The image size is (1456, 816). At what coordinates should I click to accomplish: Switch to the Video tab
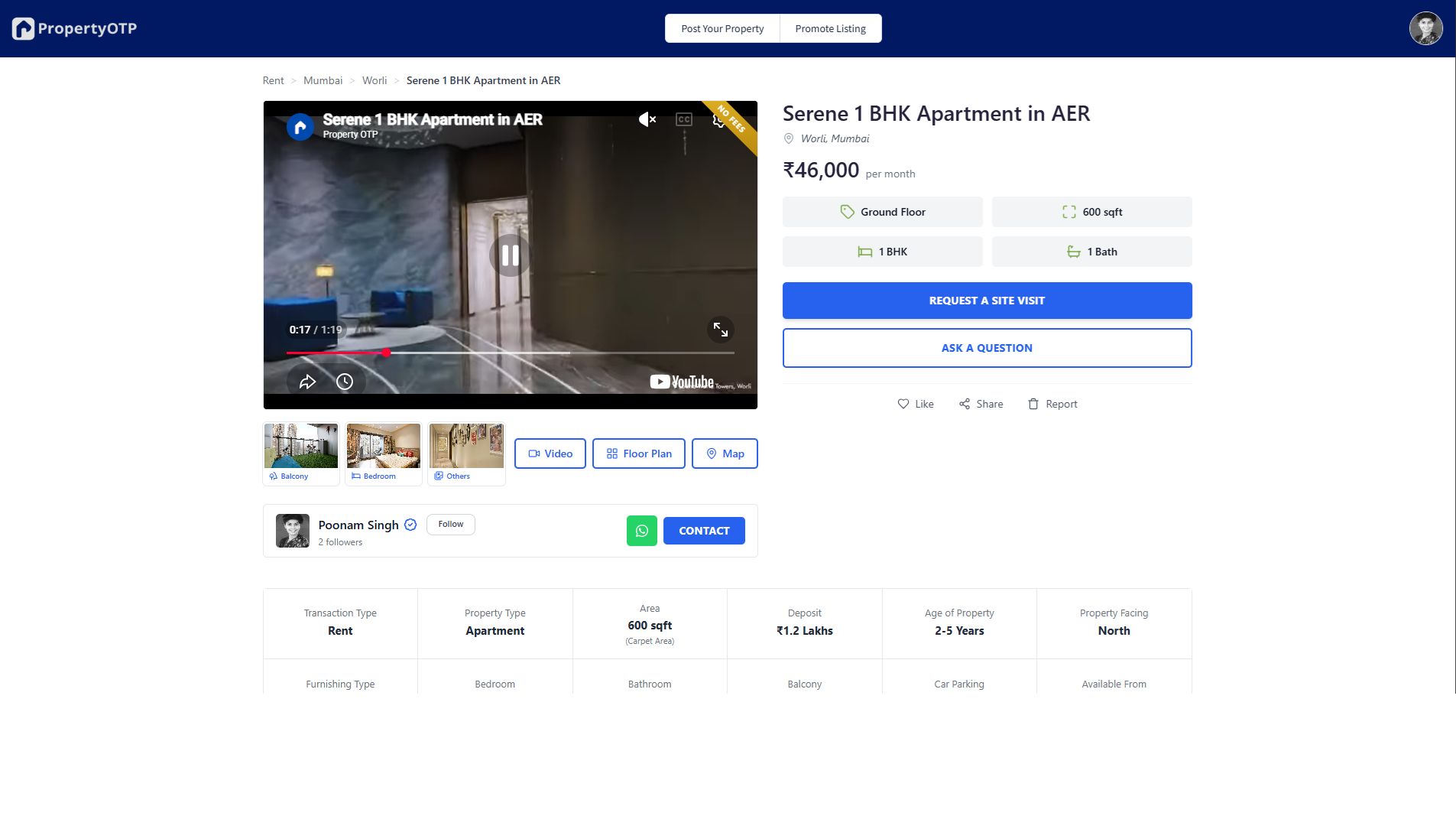(x=550, y=454)
